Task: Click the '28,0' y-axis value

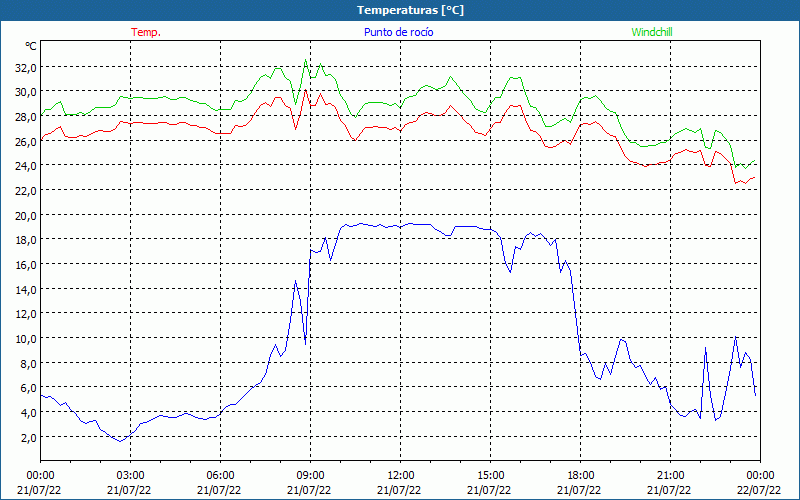Action: pyautogui.click(x=26, y=117)
